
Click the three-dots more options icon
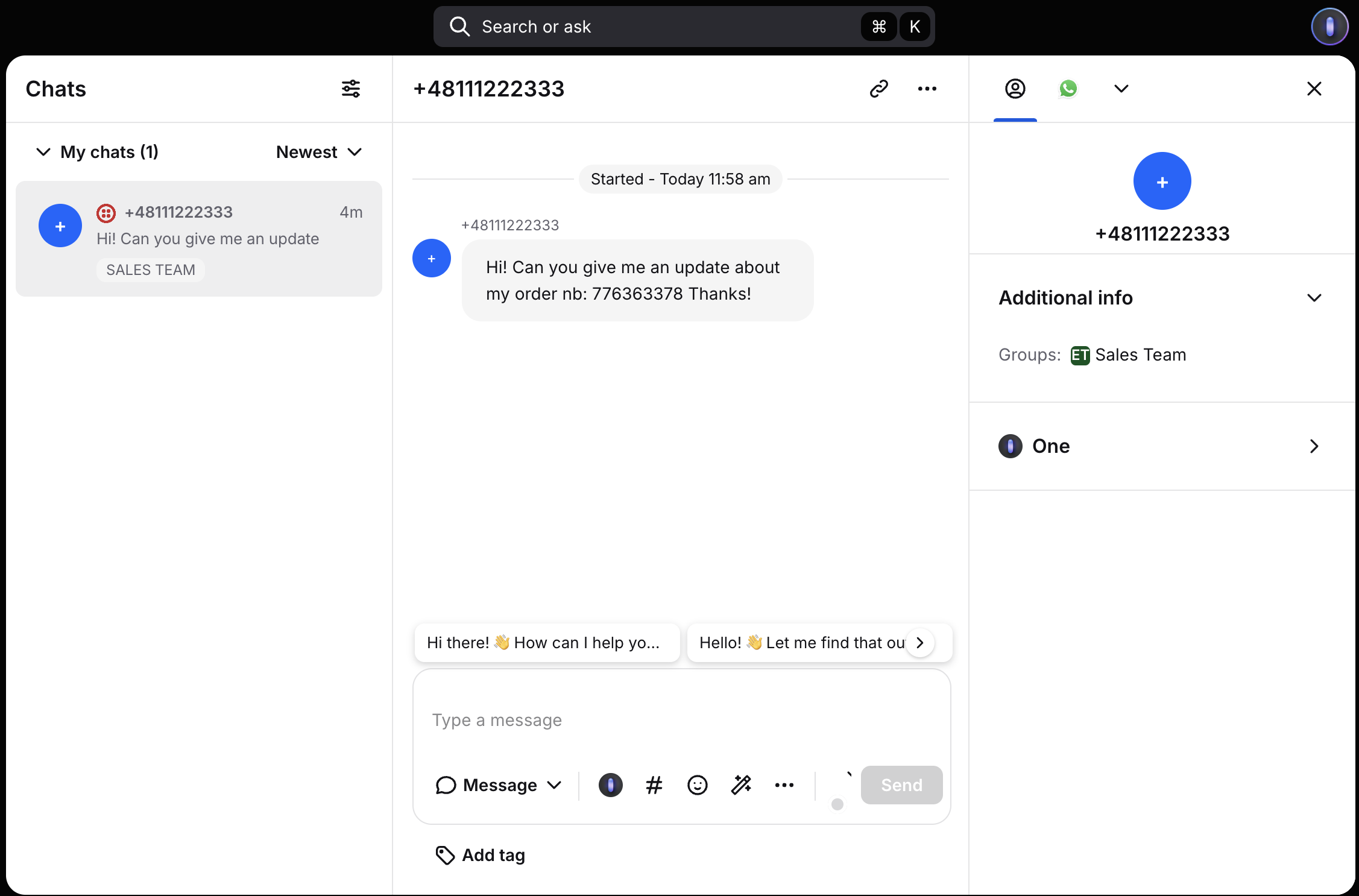tap(927, 88)
